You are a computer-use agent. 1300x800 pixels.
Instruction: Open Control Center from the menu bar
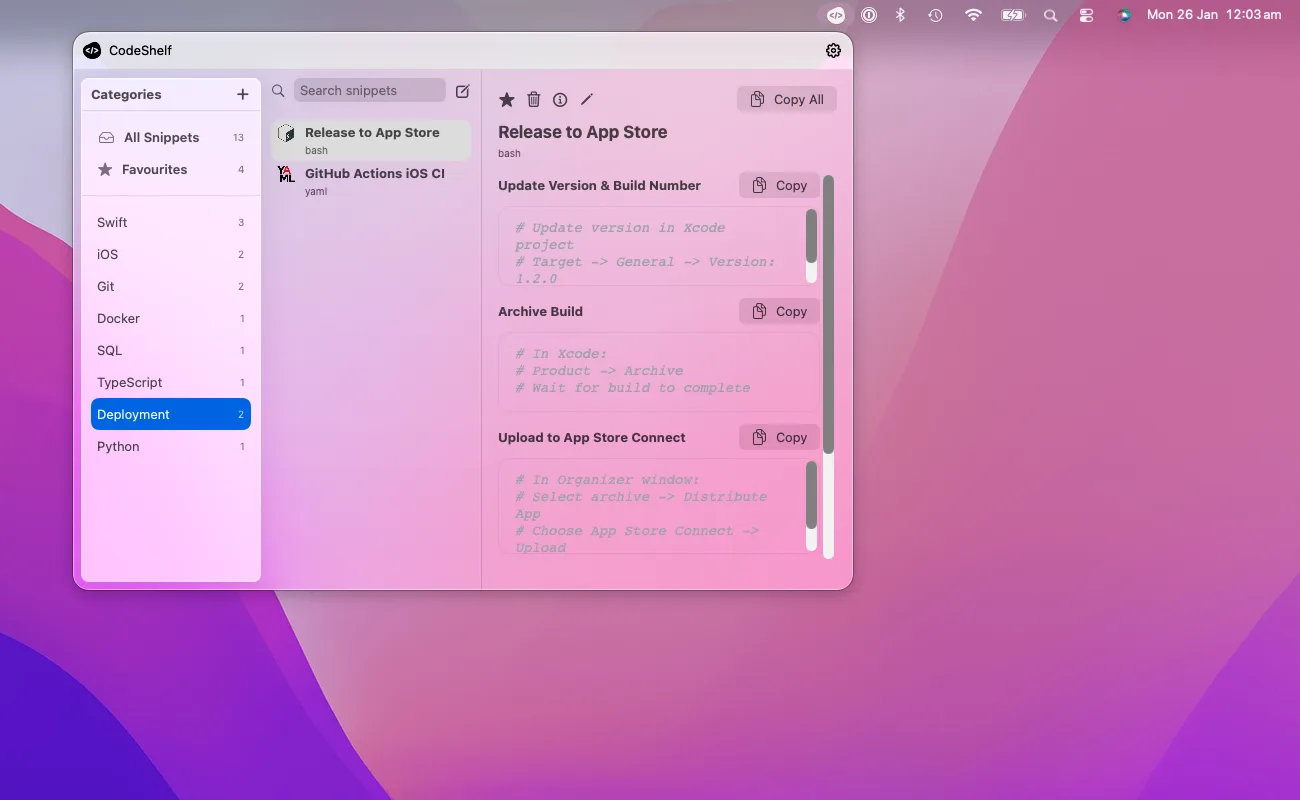[1086, 15]
